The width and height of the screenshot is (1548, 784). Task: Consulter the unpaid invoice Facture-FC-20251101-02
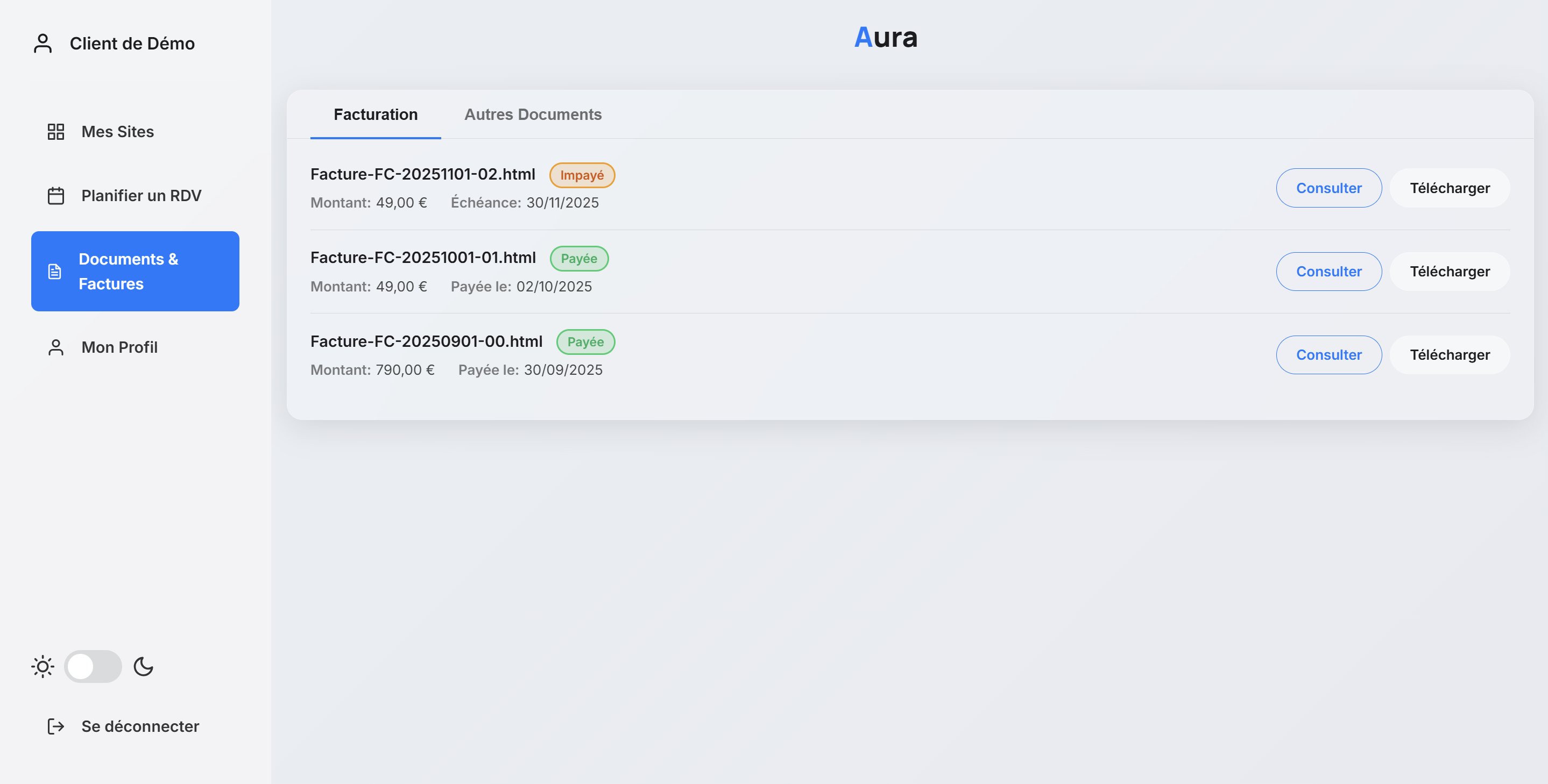click(1328, 188)
